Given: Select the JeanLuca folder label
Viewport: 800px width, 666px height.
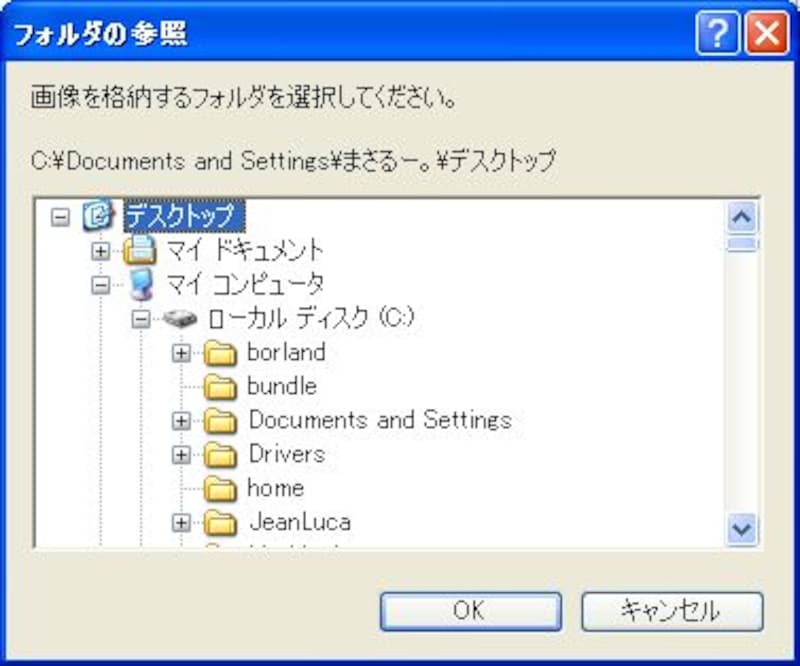Looking at the screenshot, I should tap(299, 522).
